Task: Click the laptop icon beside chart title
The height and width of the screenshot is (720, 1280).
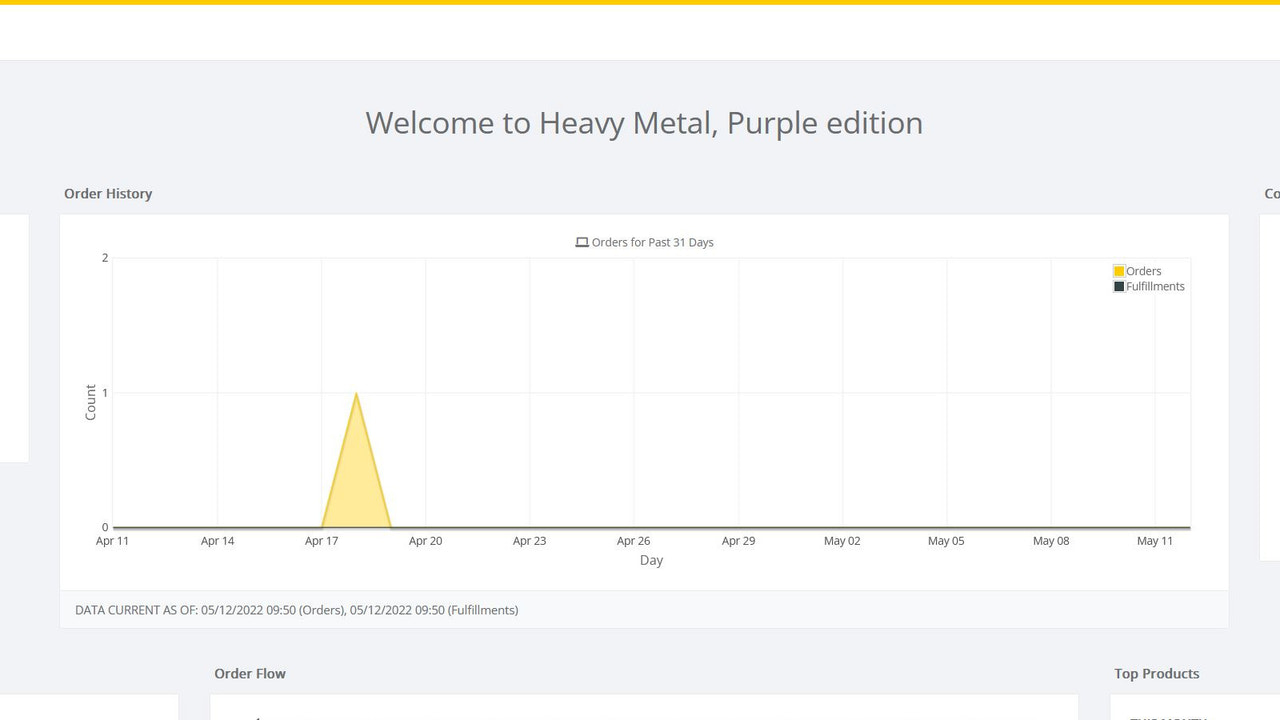Action: 582,242
